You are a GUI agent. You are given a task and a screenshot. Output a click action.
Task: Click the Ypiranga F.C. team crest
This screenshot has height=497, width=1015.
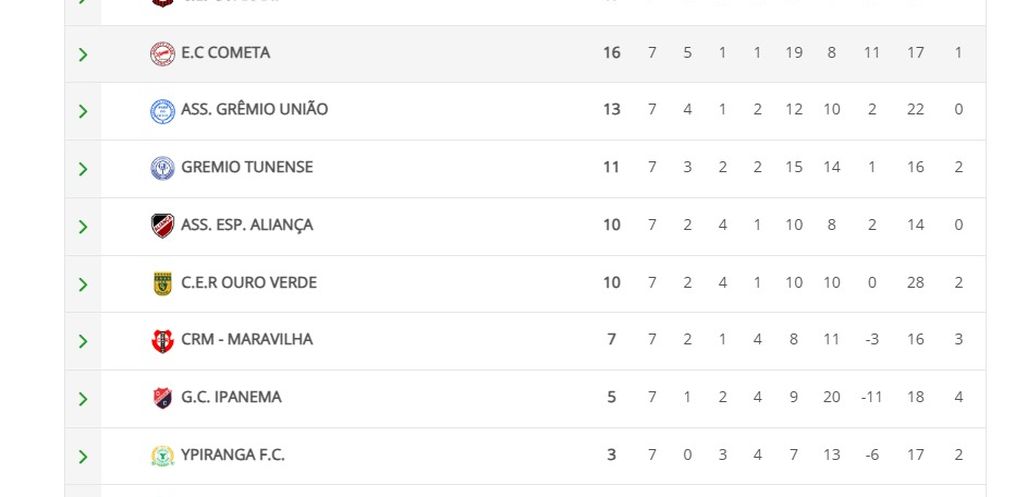click(162, 456)
